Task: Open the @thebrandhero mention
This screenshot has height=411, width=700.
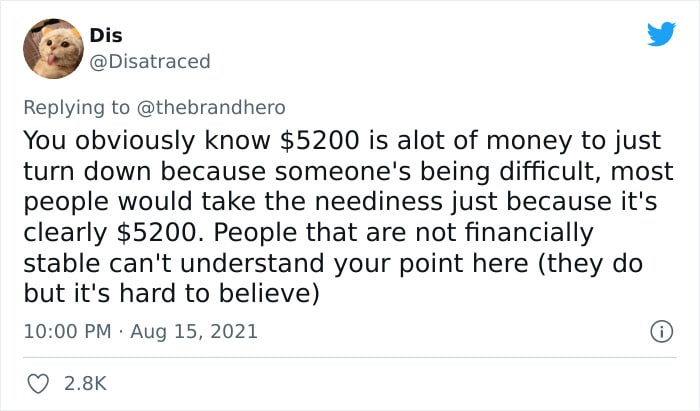Action: click(211, 108)
